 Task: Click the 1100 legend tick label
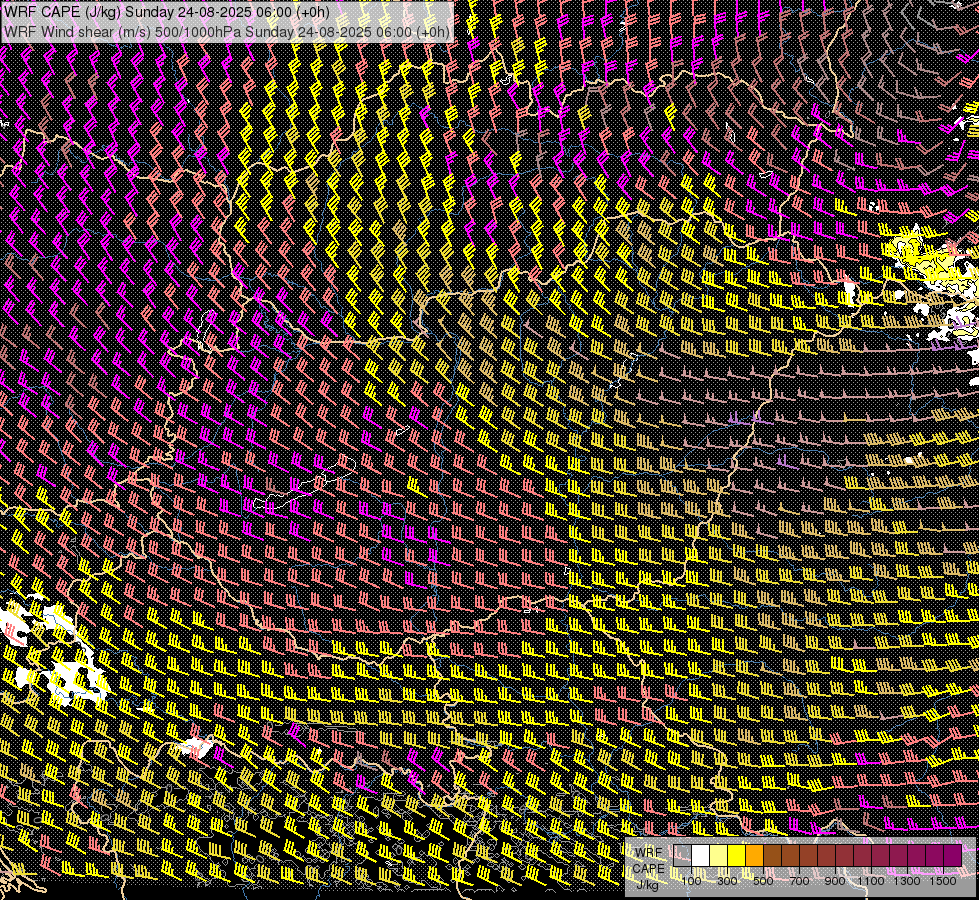coord(871,881)
